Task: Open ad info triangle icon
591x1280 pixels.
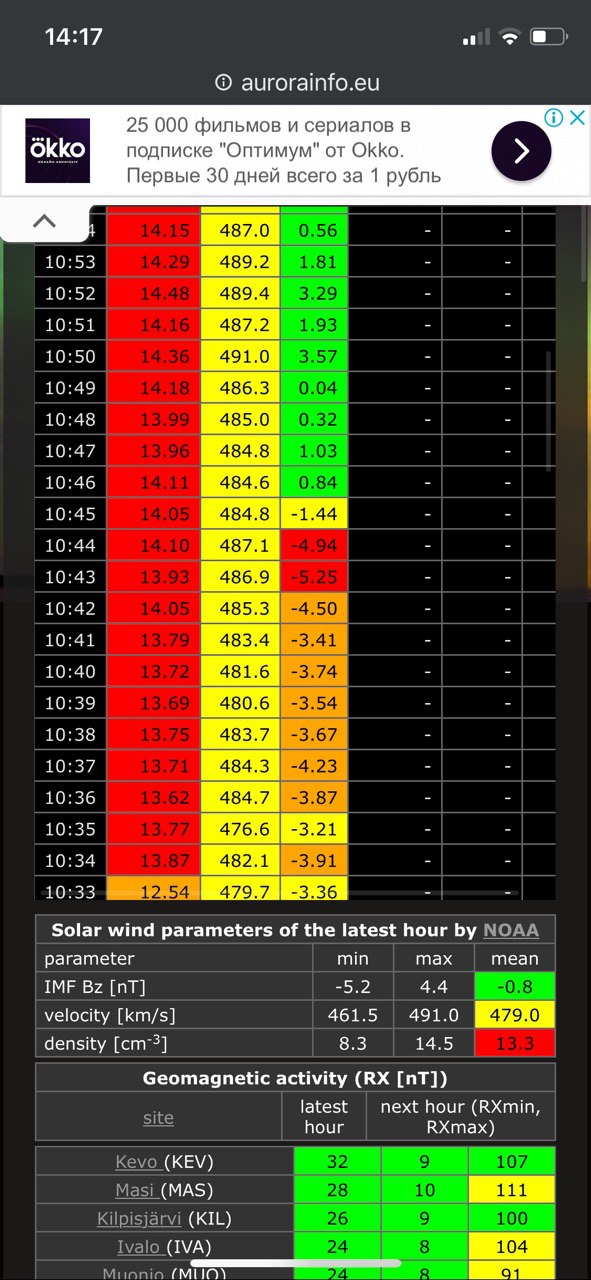Action: coord(554,117)
